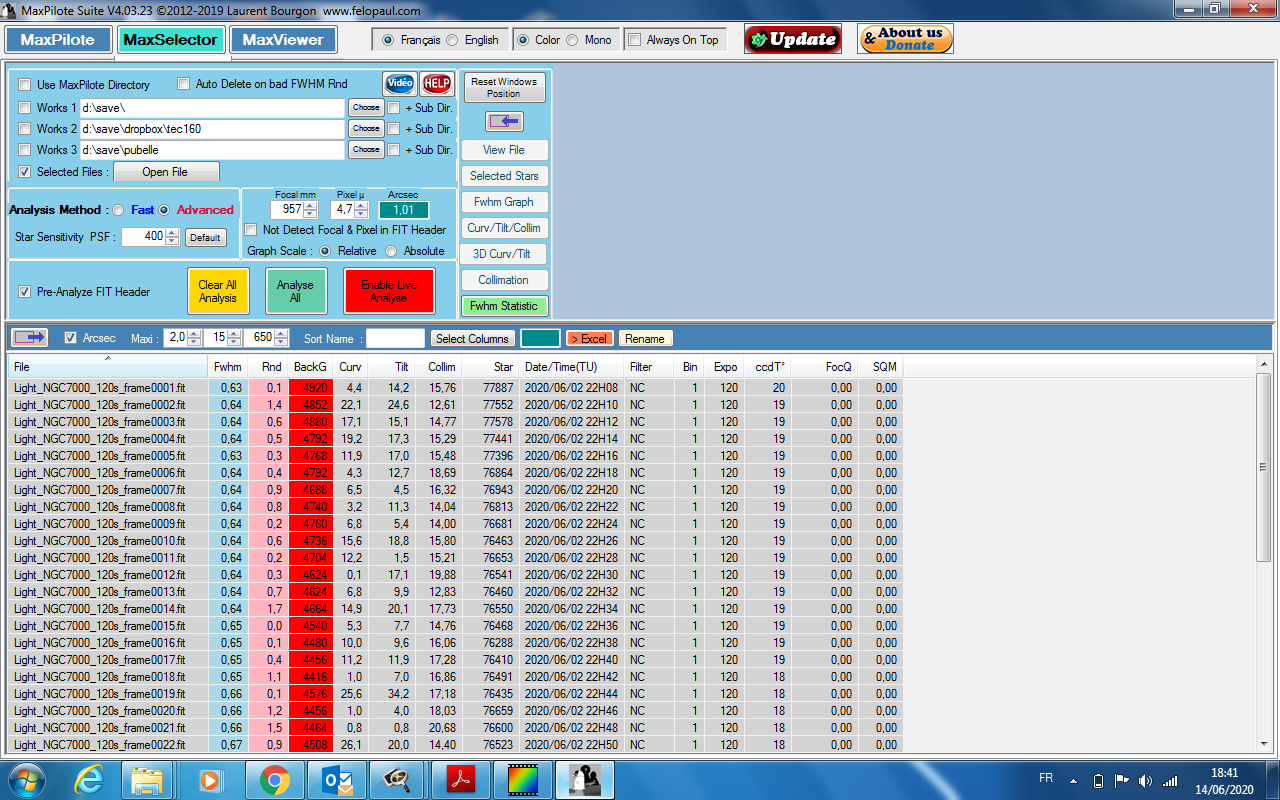Click the red Enable Live Analyse button
Image resolution: width=1280 pixels, height=800 pixels.
(389, 291)
